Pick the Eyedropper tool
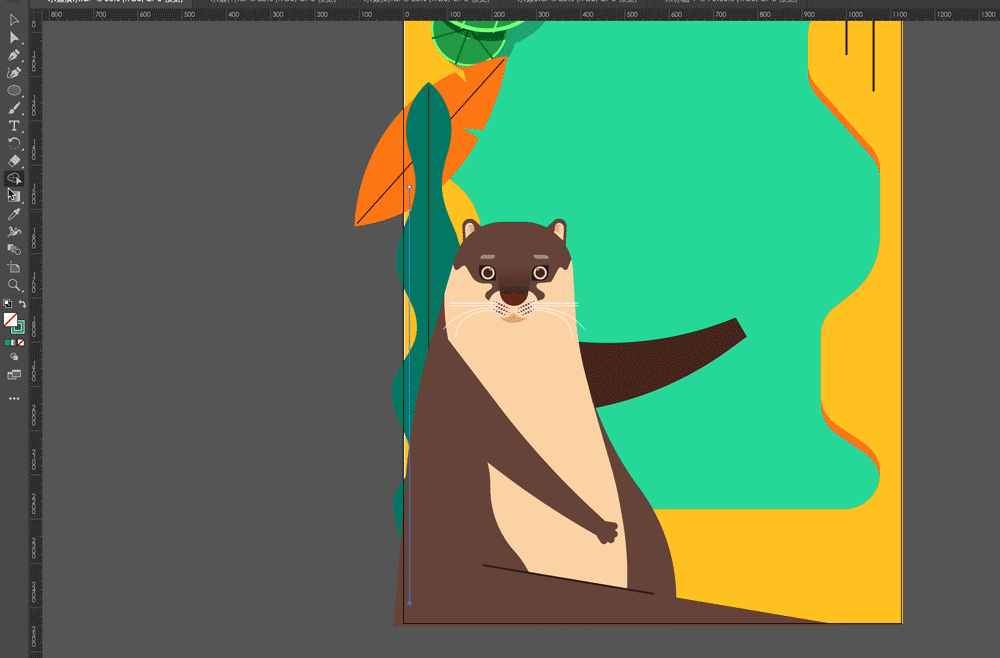Screen dimensions: 1000x658 (14, 214)
